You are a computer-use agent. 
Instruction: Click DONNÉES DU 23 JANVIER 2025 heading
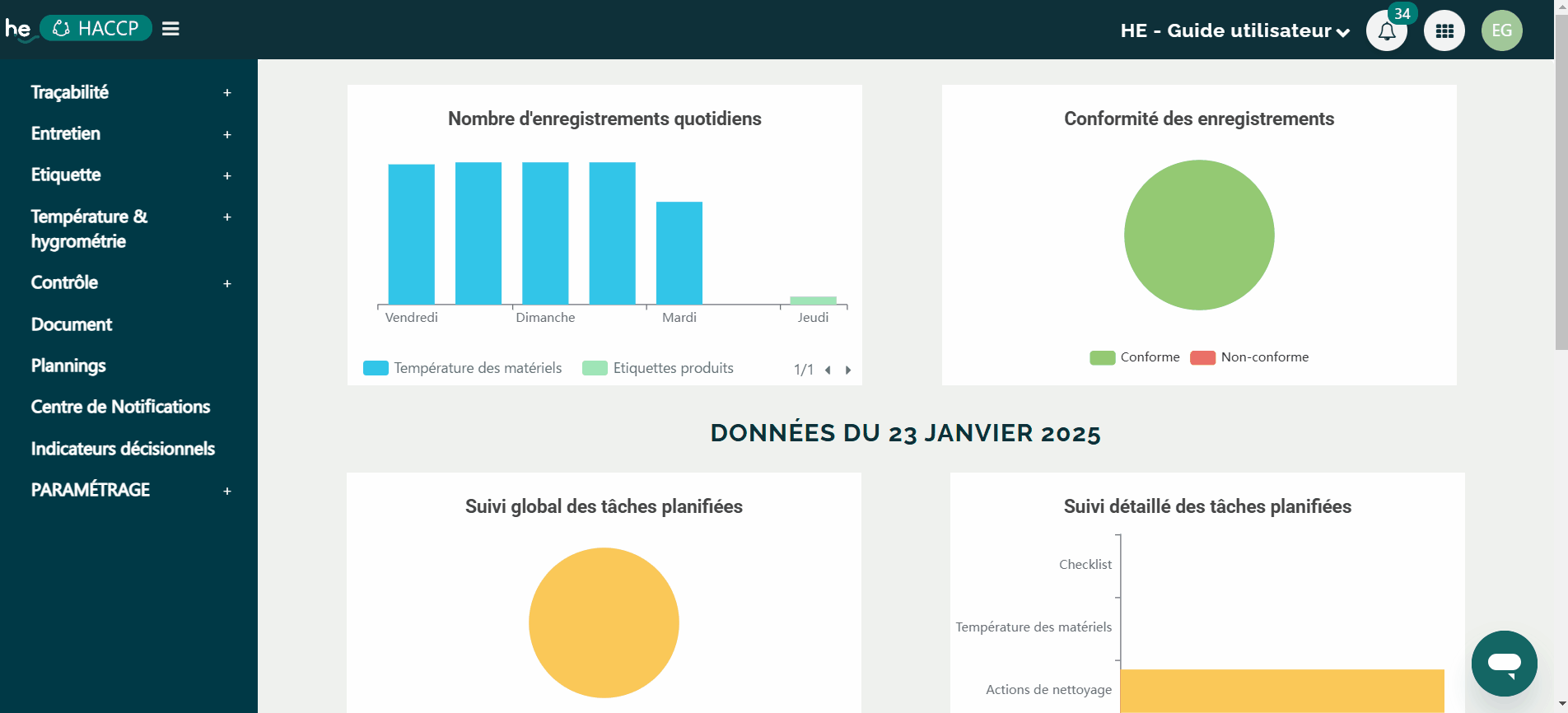click(x=905, y=433)
